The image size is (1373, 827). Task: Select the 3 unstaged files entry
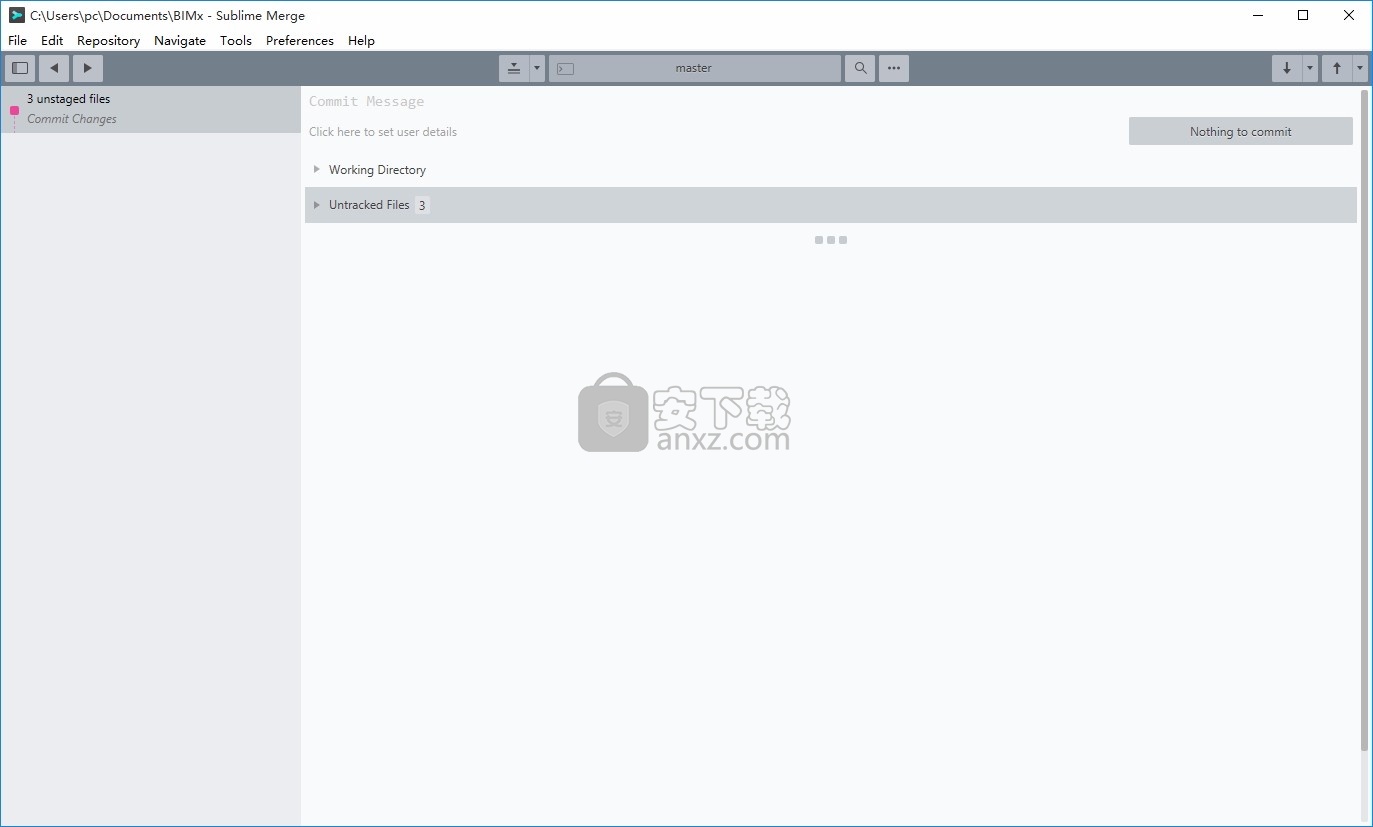coord(151,109)
